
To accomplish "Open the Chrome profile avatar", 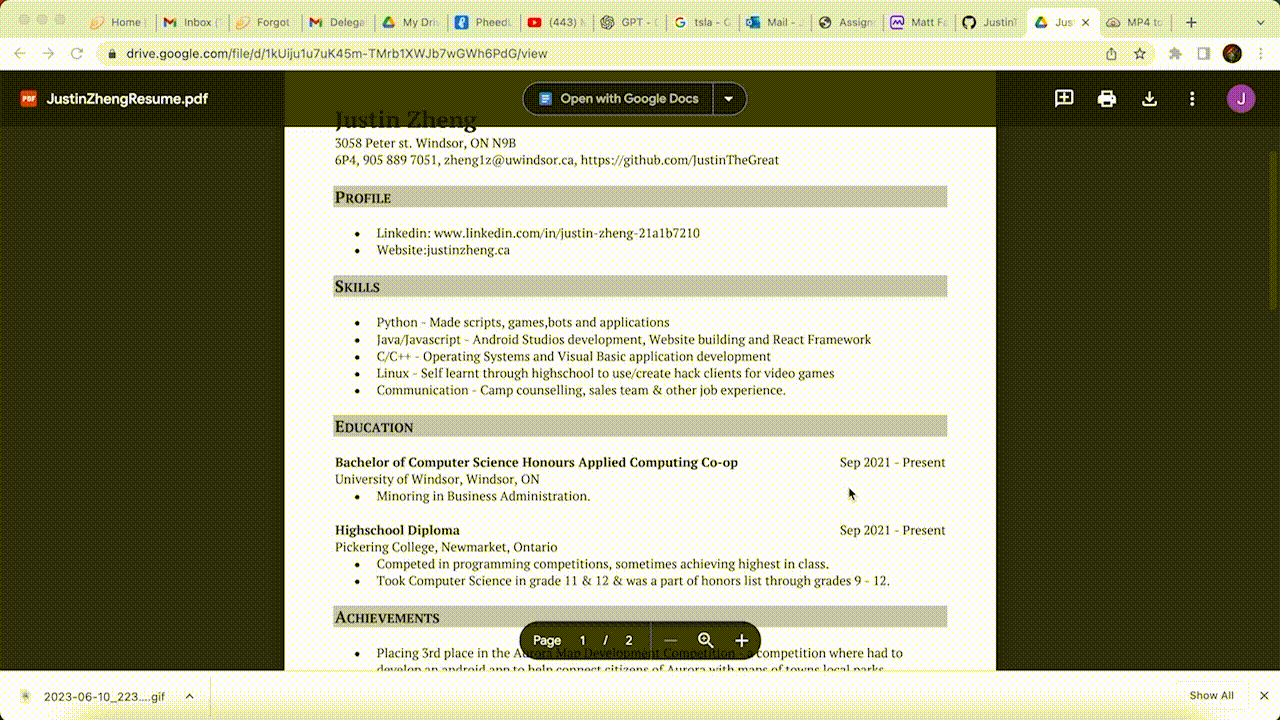I will coord(1232,54).
